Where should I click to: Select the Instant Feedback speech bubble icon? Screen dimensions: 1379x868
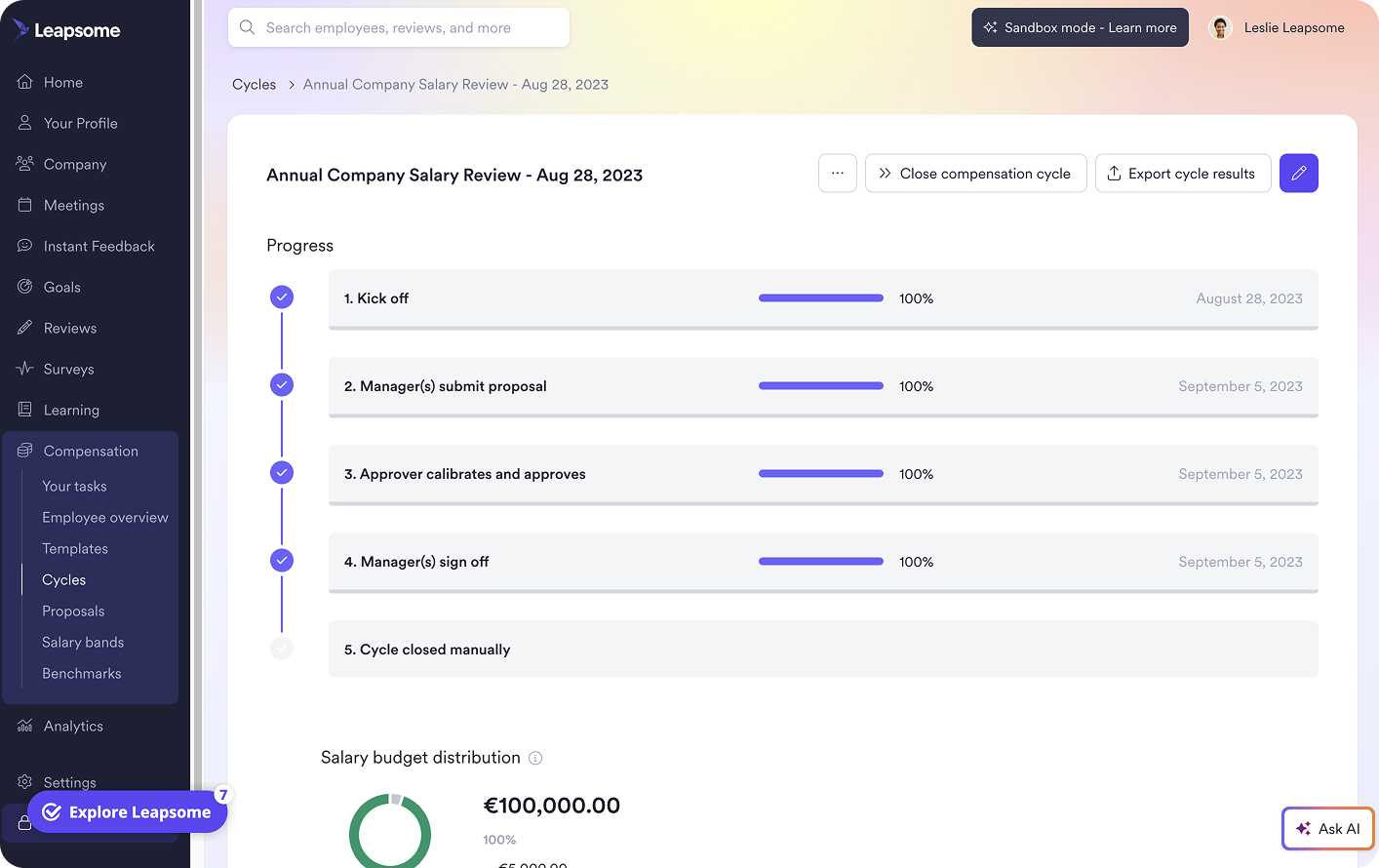point(22,246)
